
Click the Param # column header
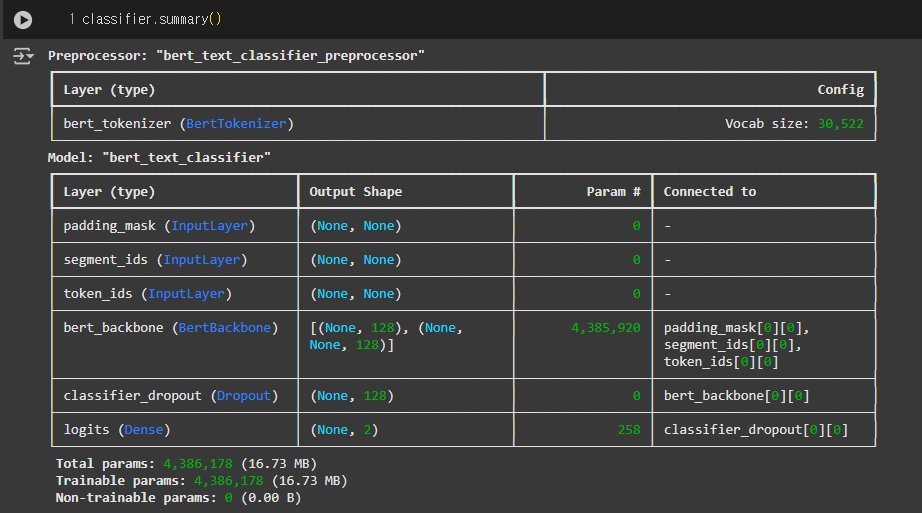click(x=613, y=192)
